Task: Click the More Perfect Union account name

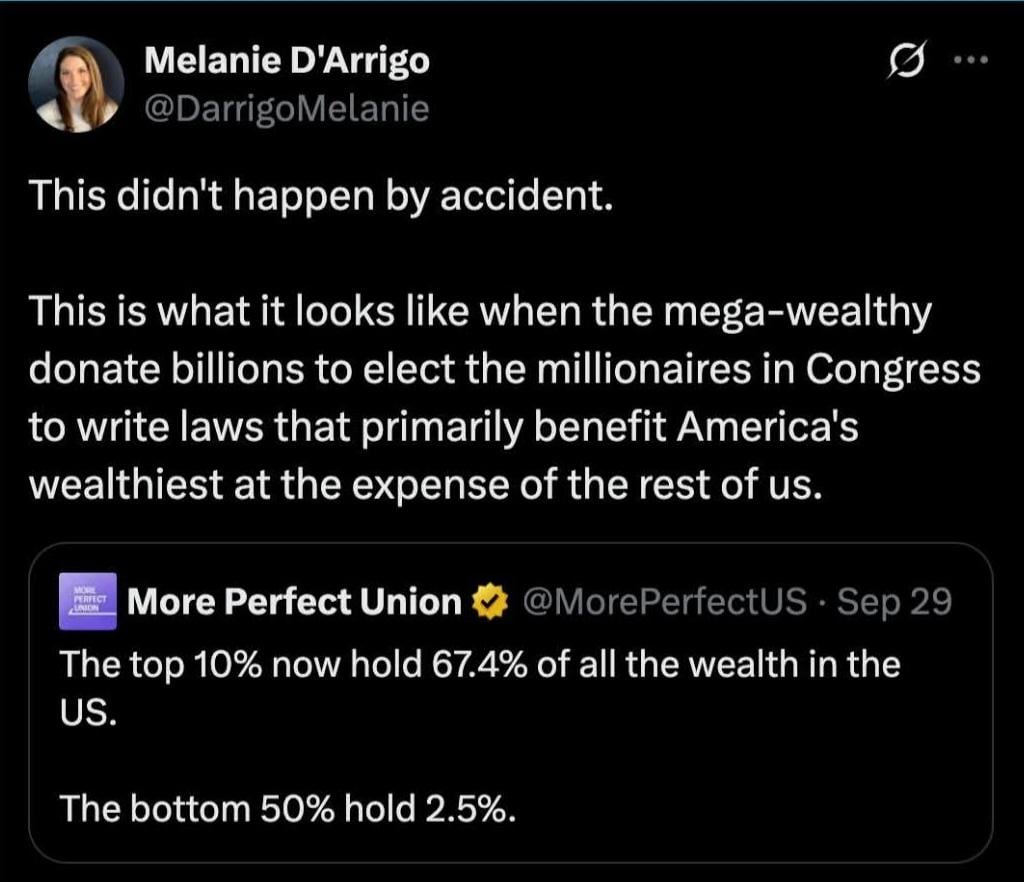Action: (x=295, y=602)
